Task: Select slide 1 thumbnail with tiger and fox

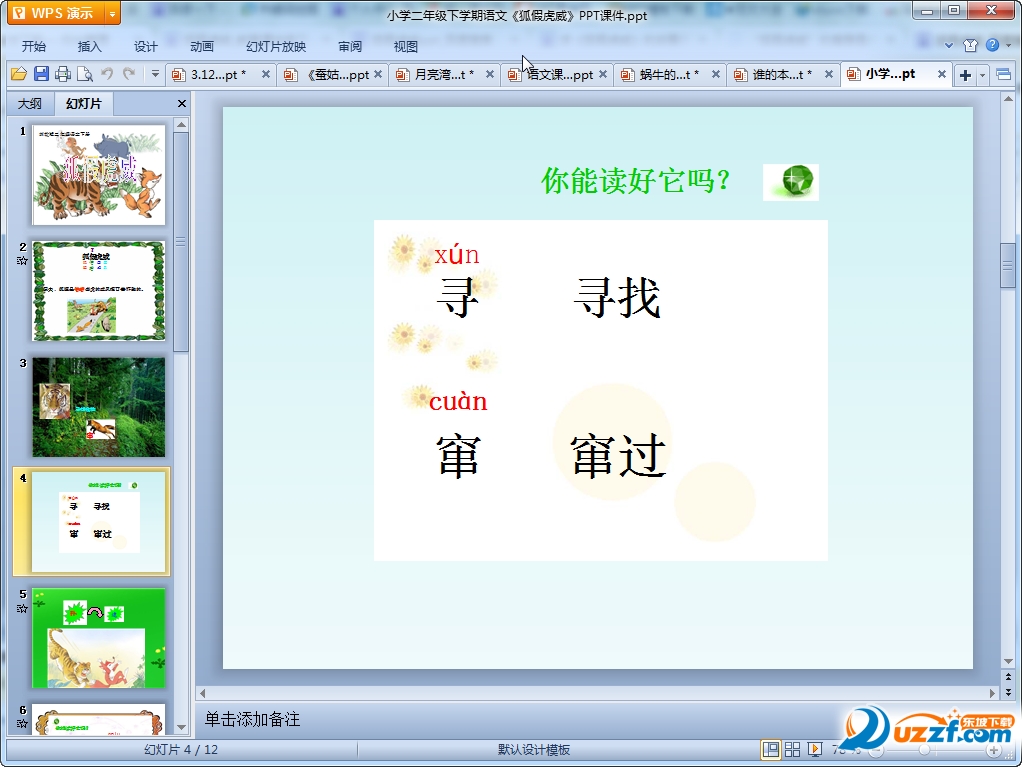Action: tap(98, 175)
